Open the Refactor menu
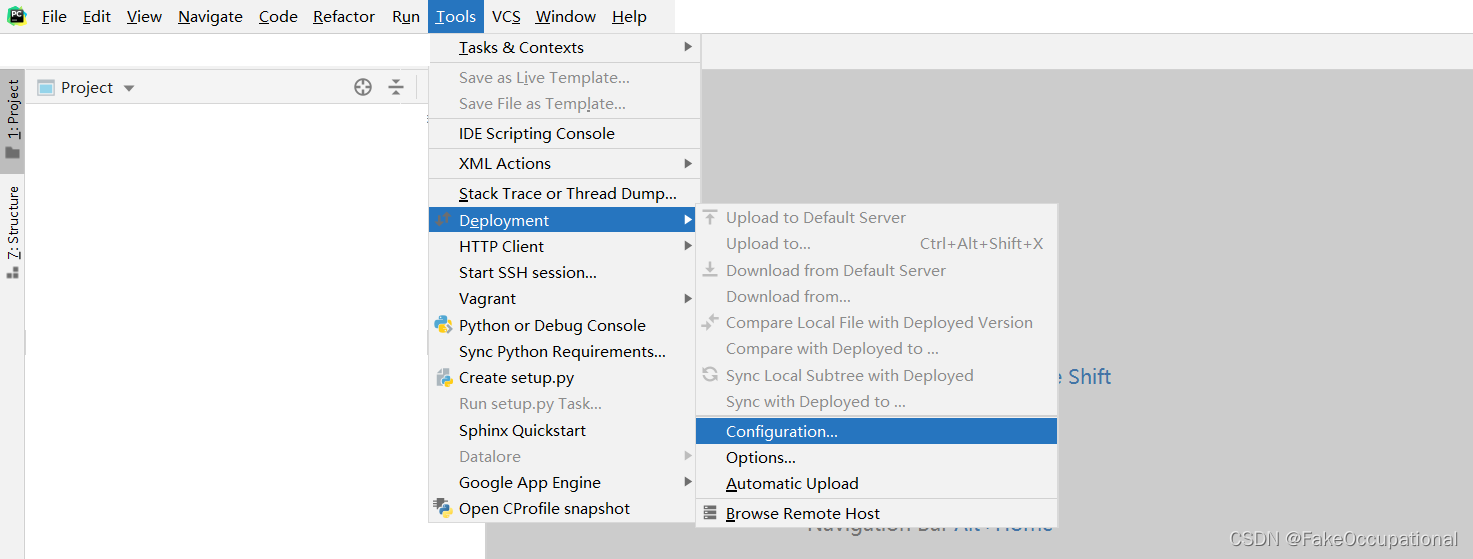 click(344, 16)
